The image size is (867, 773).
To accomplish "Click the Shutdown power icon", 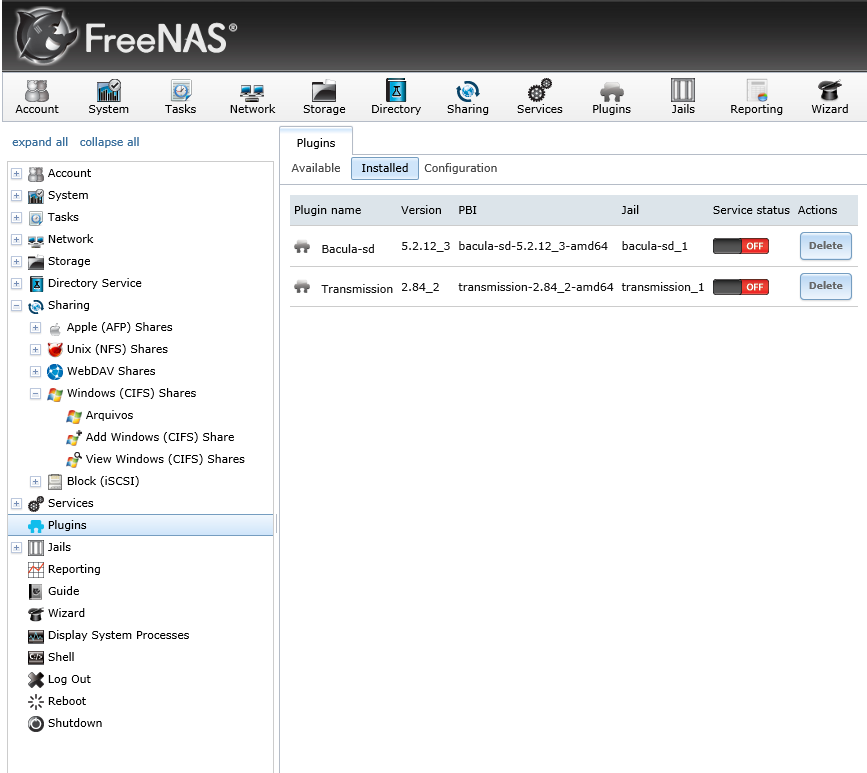I will point(36,723).
